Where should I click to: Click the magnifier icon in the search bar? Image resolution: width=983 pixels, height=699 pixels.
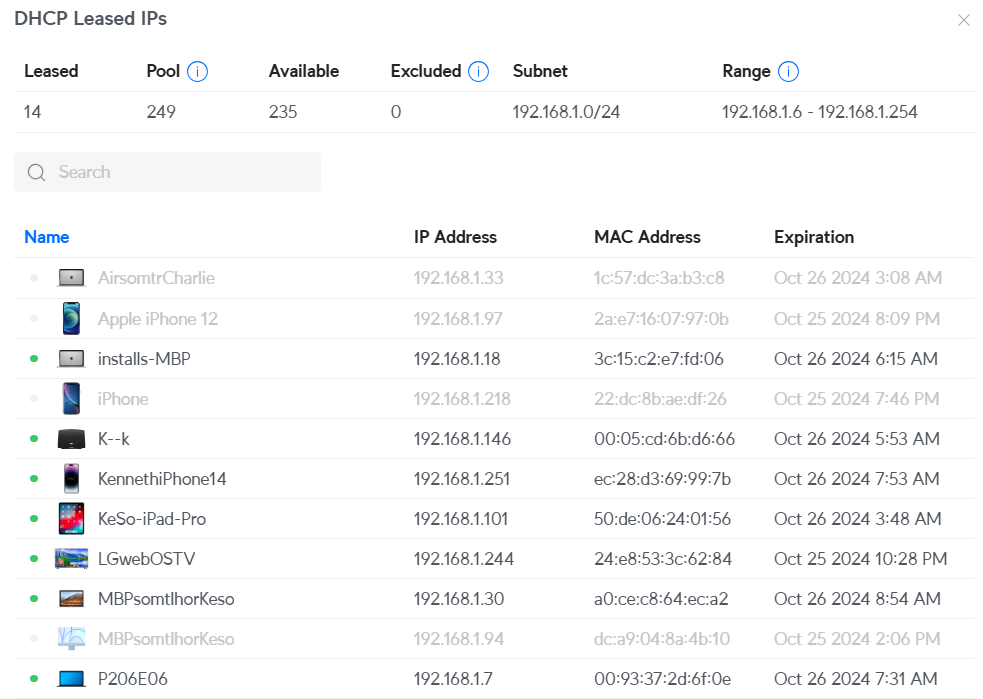pyautogui.click(x=36, y=172)
